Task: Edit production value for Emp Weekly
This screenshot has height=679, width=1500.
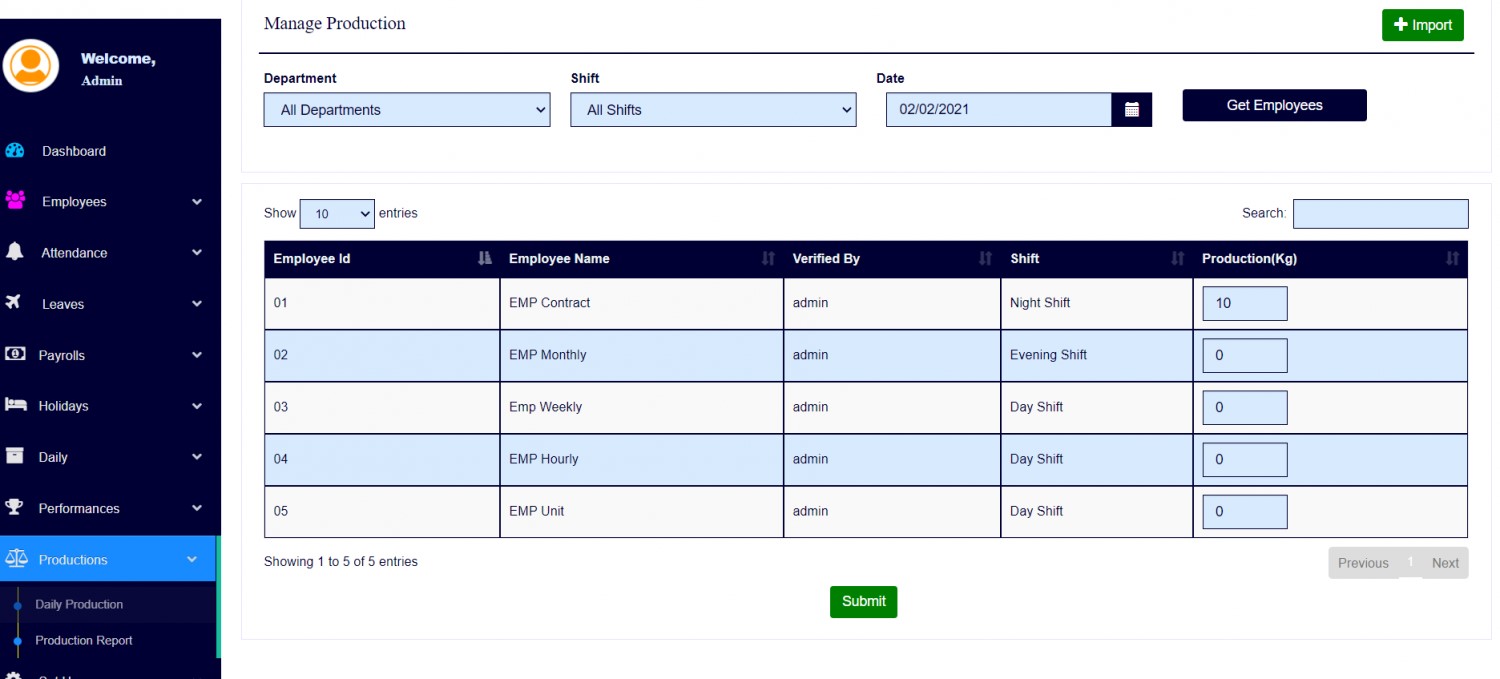Action: [x=1244, y=407]
